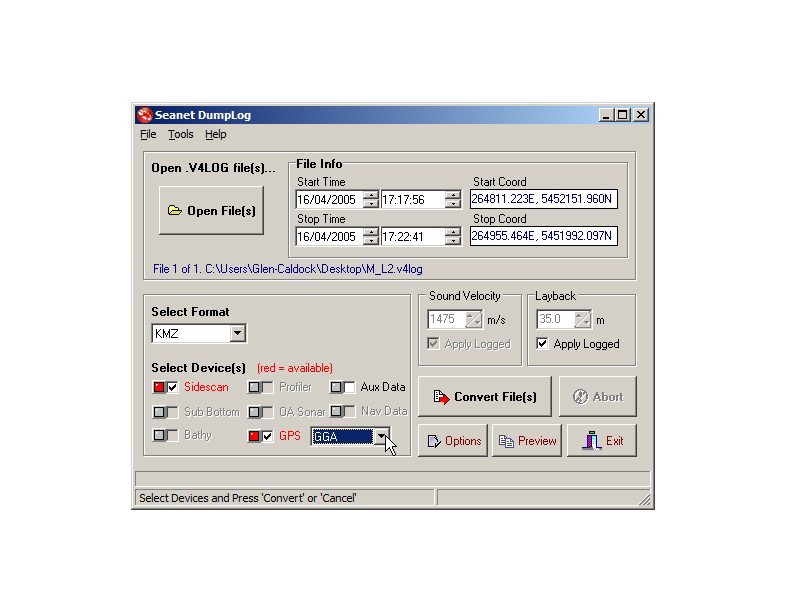Increment Stop Time date spinner up arrow
786x612 pixels.
[x=370, y=232]
